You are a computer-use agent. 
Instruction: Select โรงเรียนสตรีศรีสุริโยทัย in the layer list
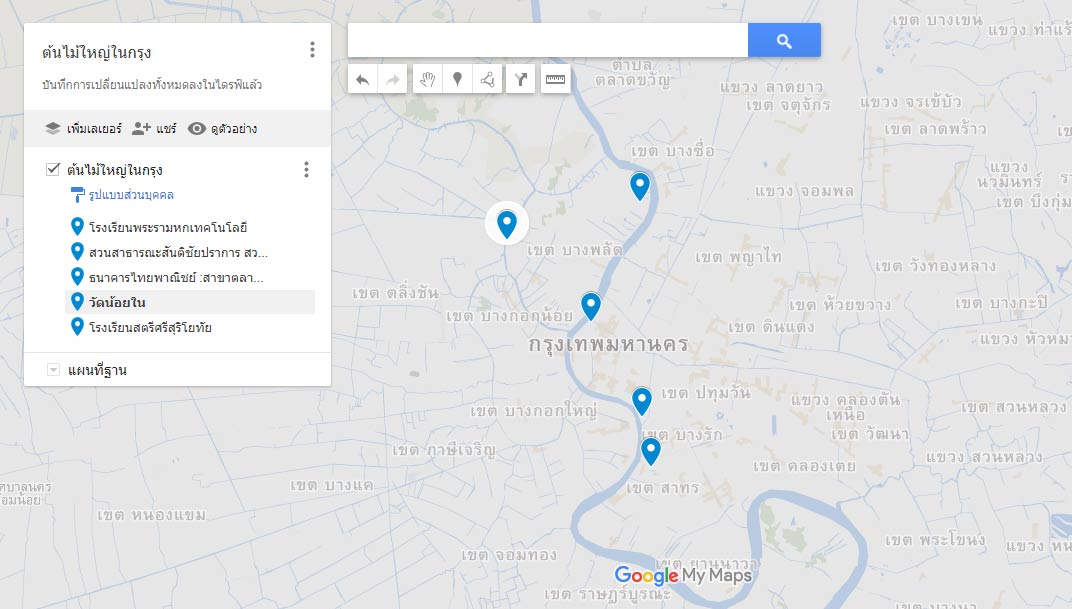150,327
